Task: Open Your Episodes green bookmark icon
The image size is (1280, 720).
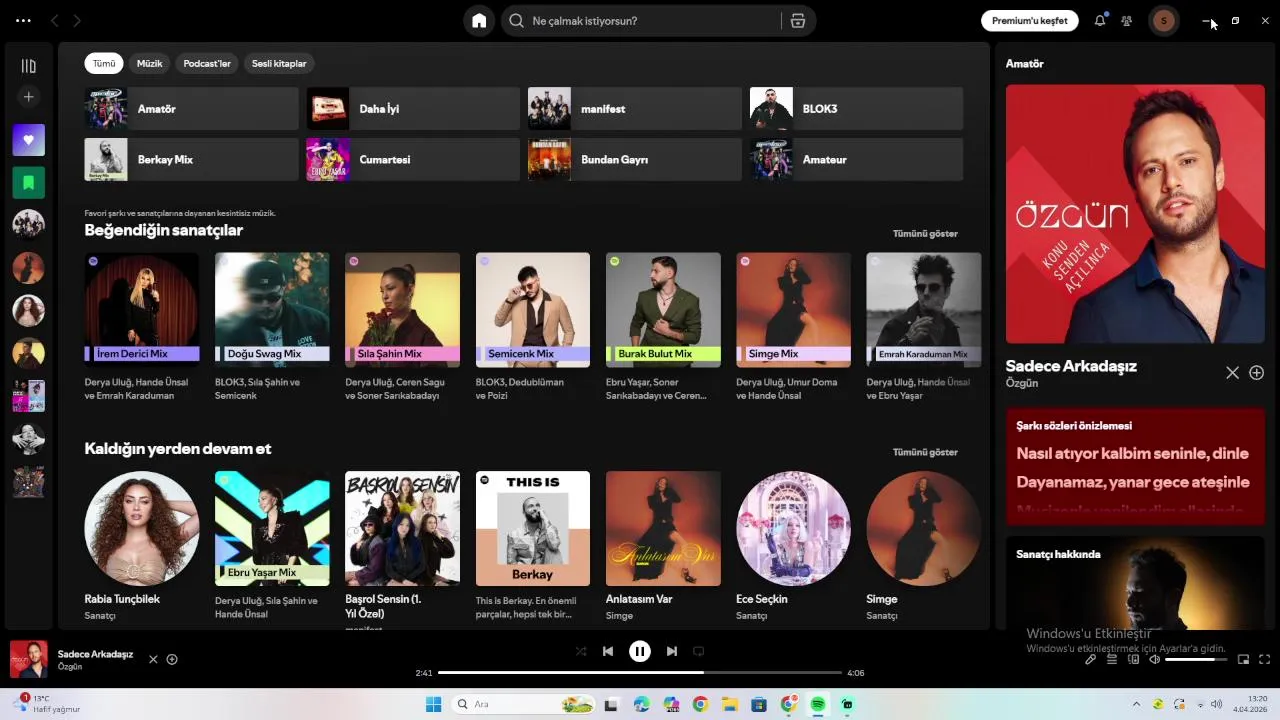Action: [29, 183]
